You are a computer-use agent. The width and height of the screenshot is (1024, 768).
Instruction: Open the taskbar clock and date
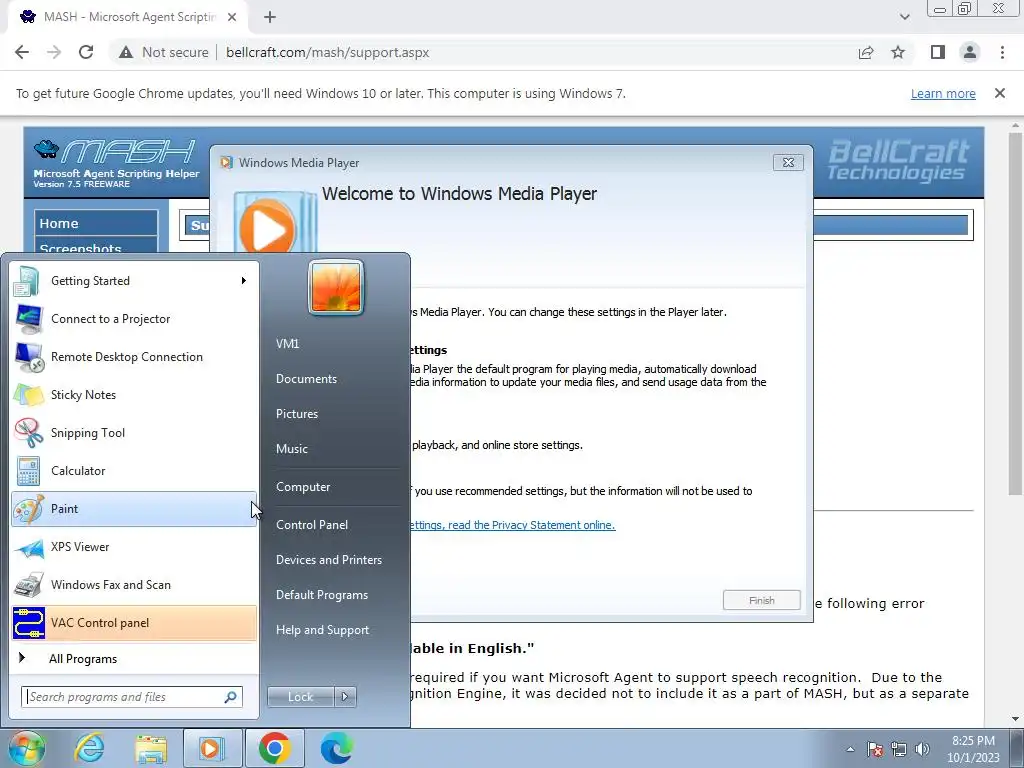click(973, 749)
